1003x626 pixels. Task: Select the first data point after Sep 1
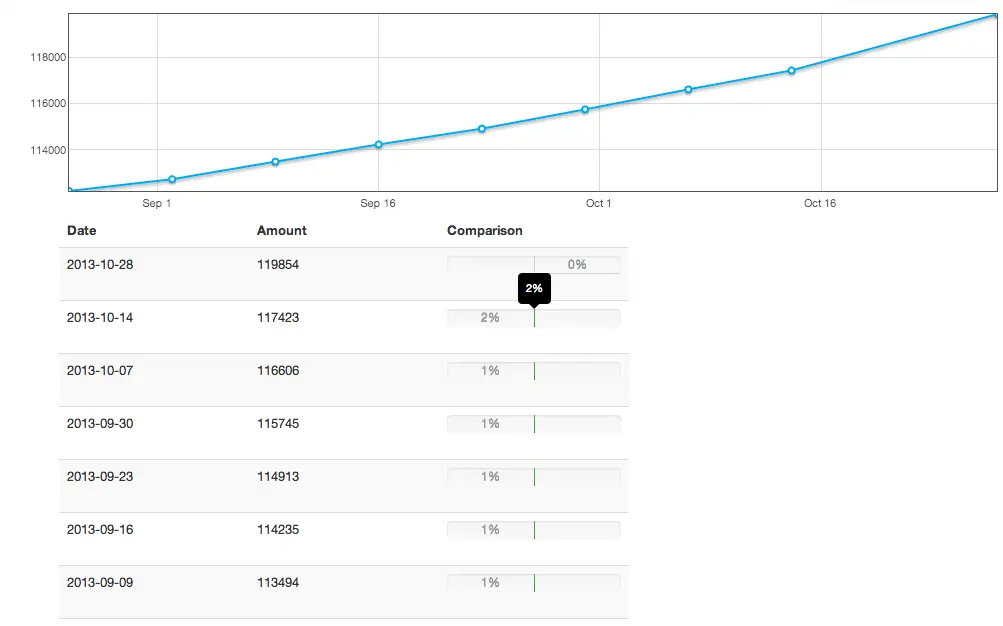pos(172,180)
